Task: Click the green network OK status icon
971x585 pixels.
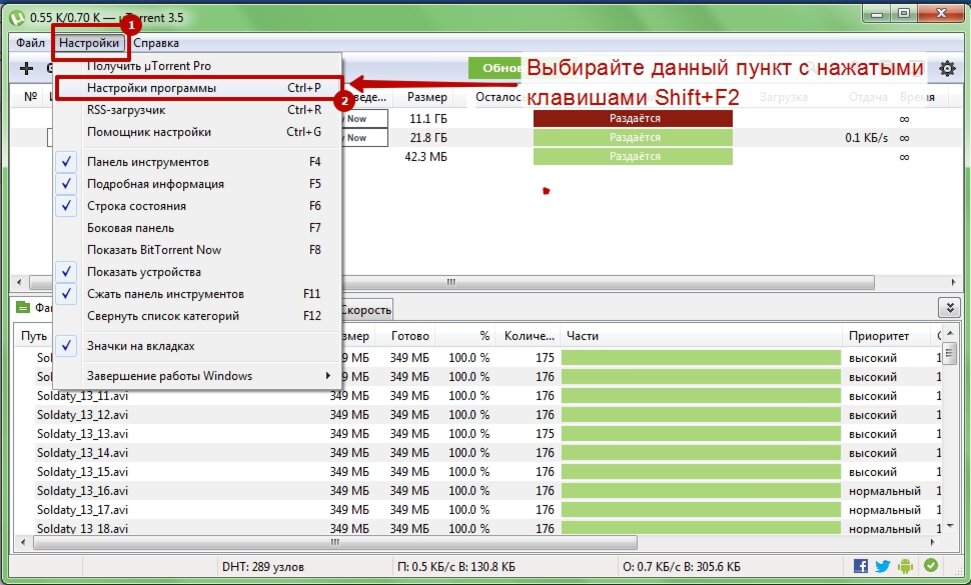Action: 930,565
